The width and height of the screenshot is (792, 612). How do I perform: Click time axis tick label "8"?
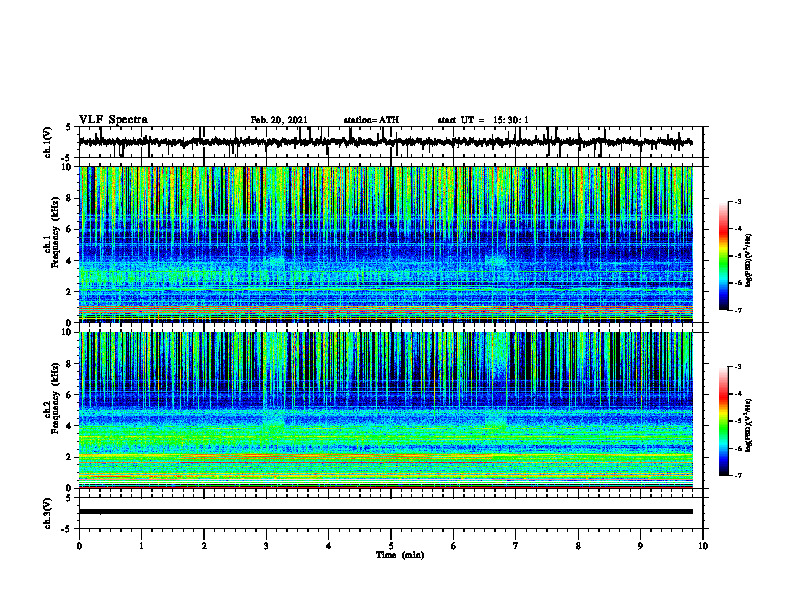coord(578,546)
